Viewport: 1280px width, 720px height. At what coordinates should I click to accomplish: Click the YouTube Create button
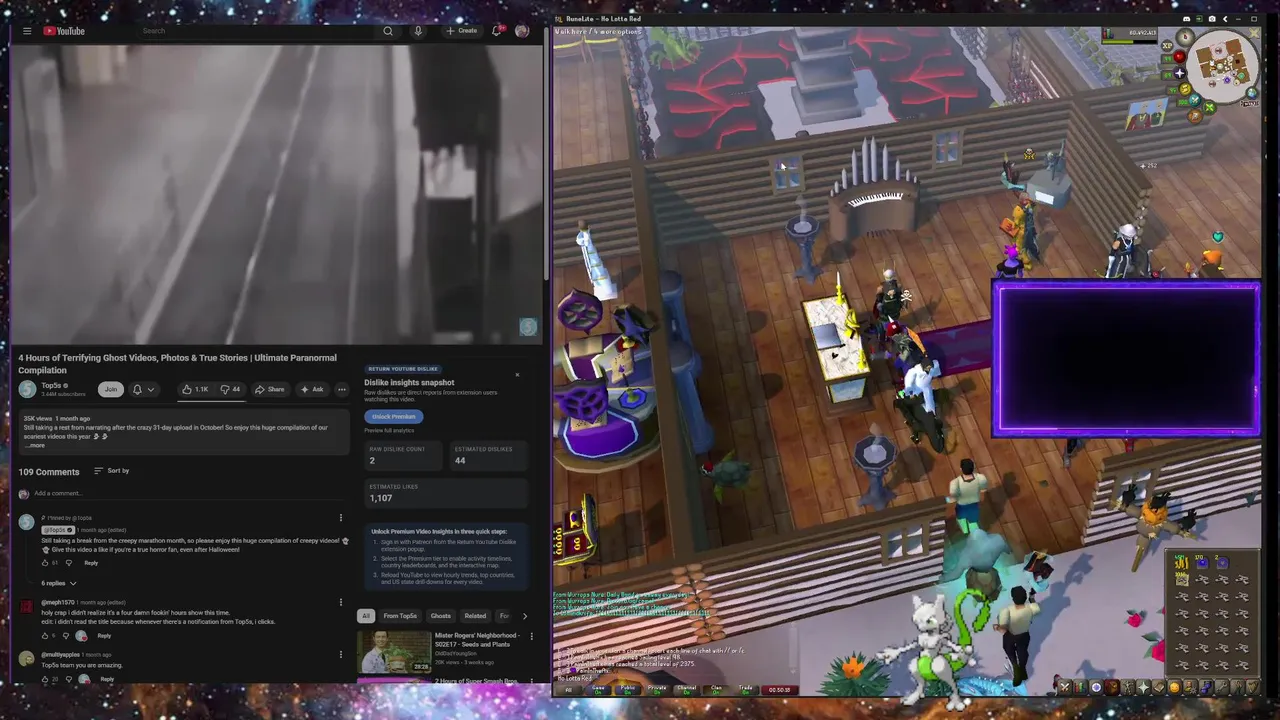[461, 31]
